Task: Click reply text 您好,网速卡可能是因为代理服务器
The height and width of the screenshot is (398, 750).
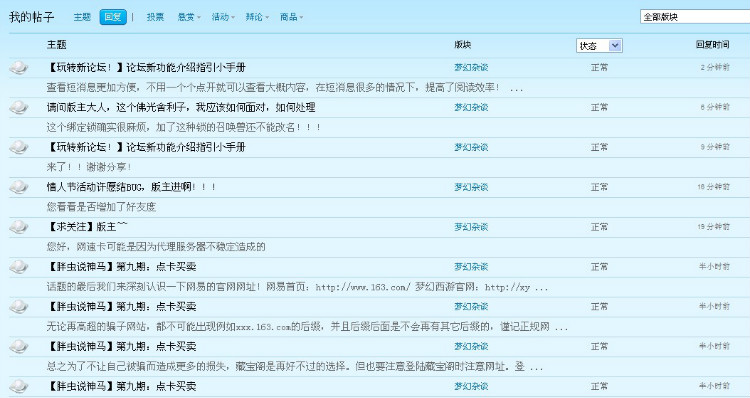Action: point(156,247)
